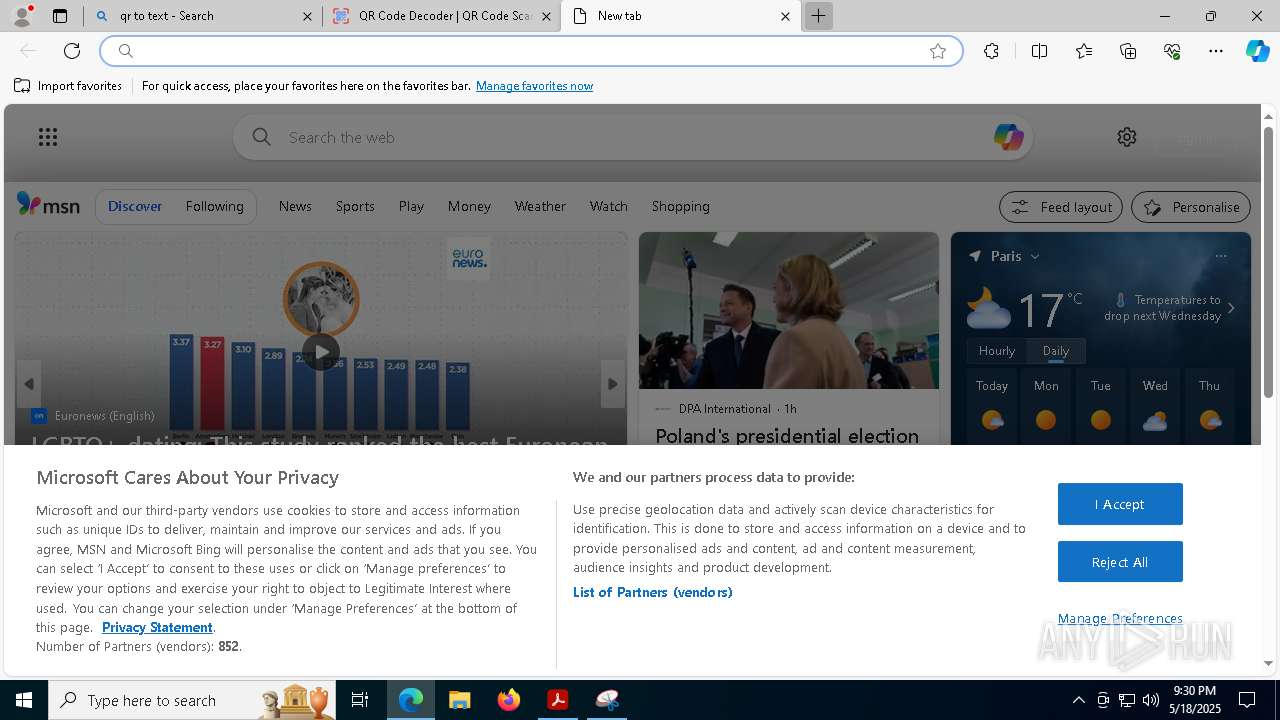Image resolution: width=1280 pixels, height=720 pixels.
Task: Open page settings gear icon
Action: pyautogui.click(x=1127, y=137)
